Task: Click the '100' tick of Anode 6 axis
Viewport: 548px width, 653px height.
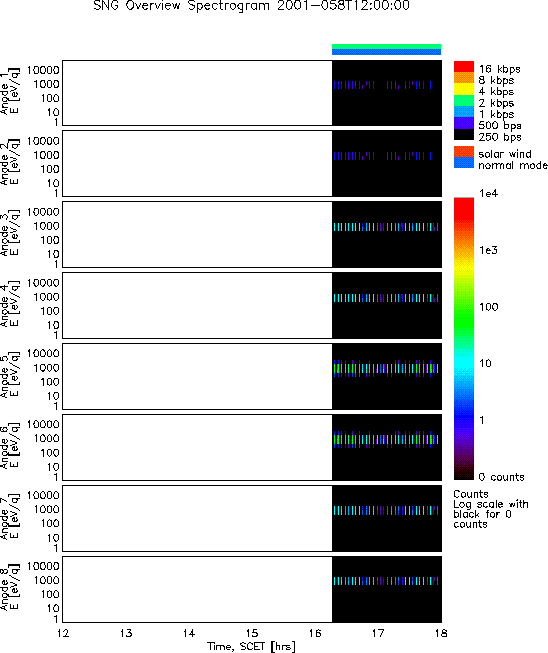Action: [50, 453]
